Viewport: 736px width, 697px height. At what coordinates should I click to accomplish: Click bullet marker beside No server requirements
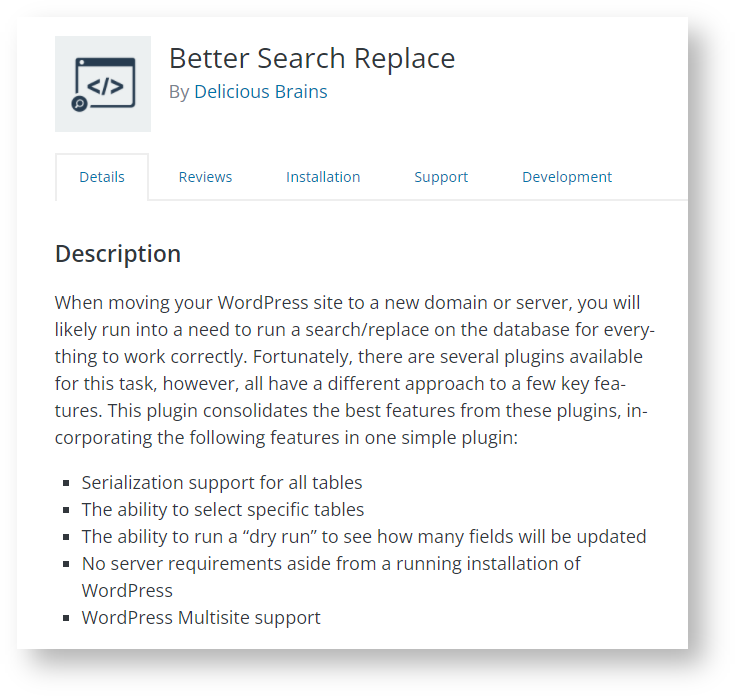click(66, 564)
